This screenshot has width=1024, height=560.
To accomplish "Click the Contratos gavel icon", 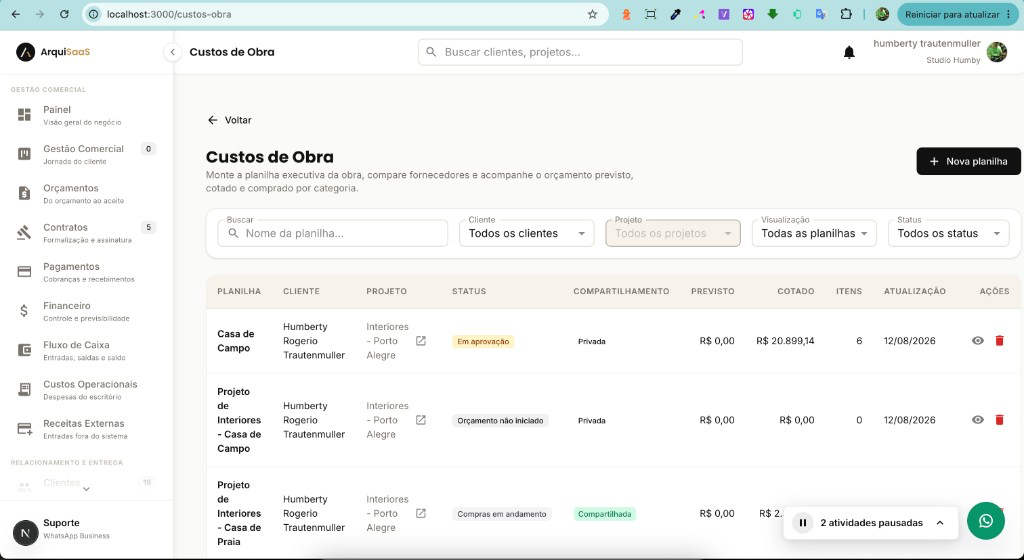I will [24, 232].
